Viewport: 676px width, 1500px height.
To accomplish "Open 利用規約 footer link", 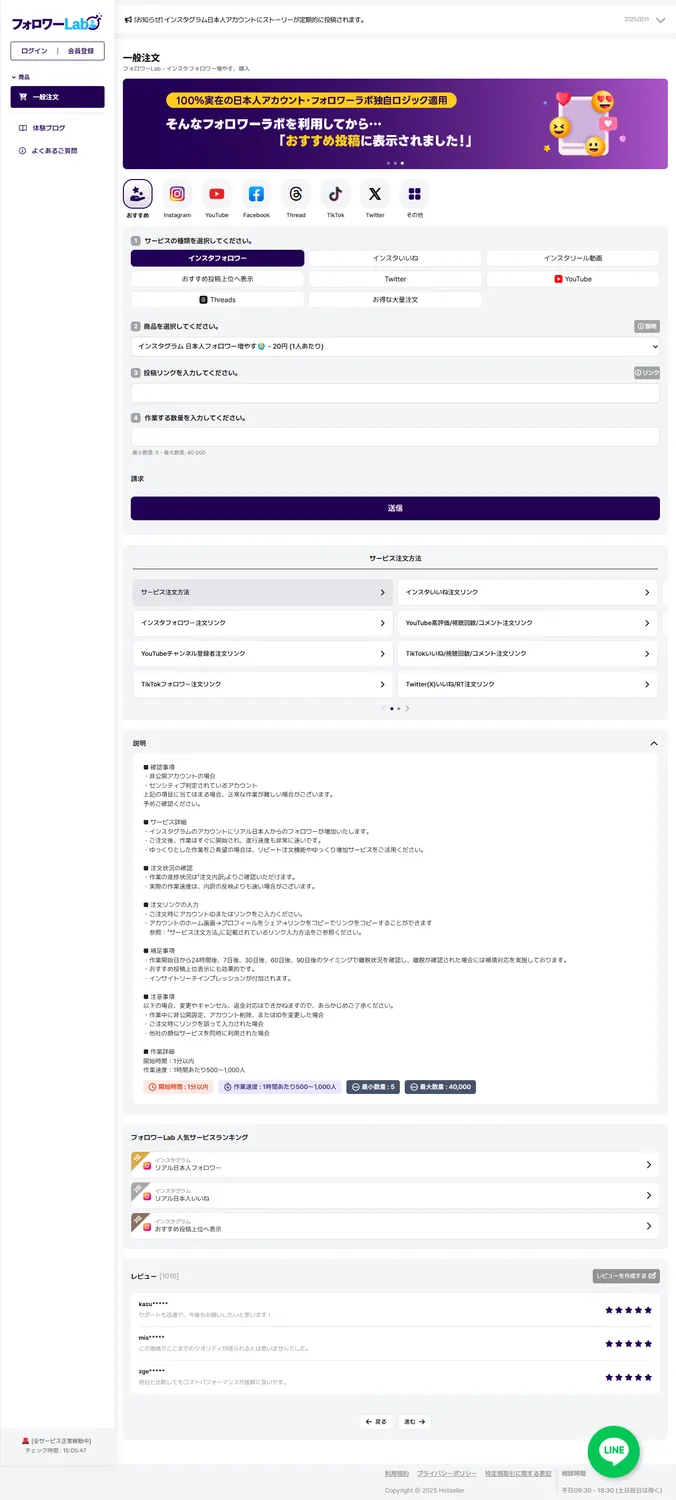I will coord(397,1474).
